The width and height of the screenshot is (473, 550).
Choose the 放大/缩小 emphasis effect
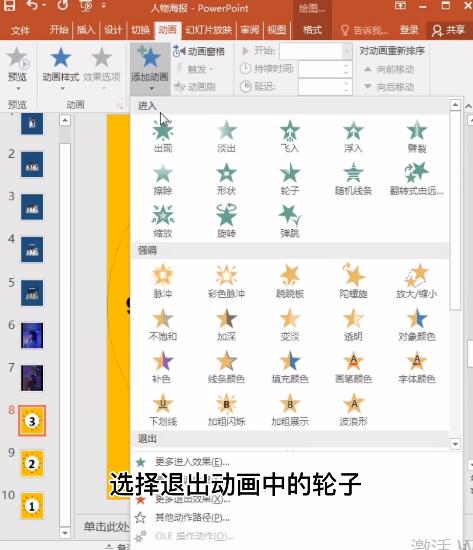417,282
